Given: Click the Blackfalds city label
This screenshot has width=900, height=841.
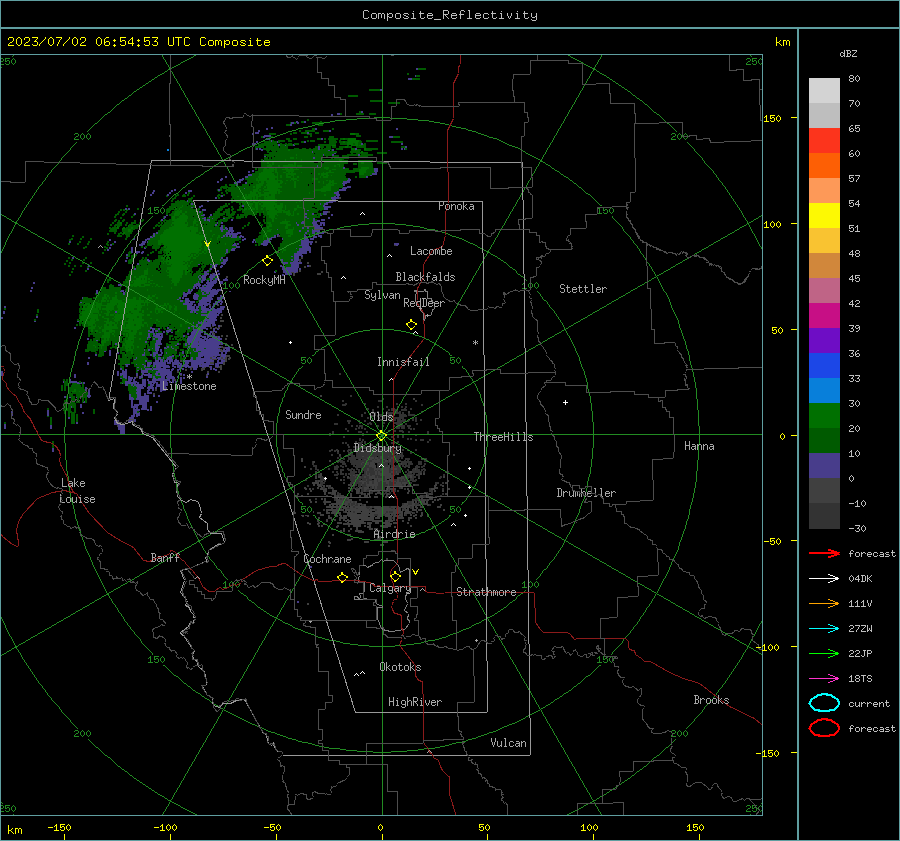Looking at the screenshot, I should [425, 277].
